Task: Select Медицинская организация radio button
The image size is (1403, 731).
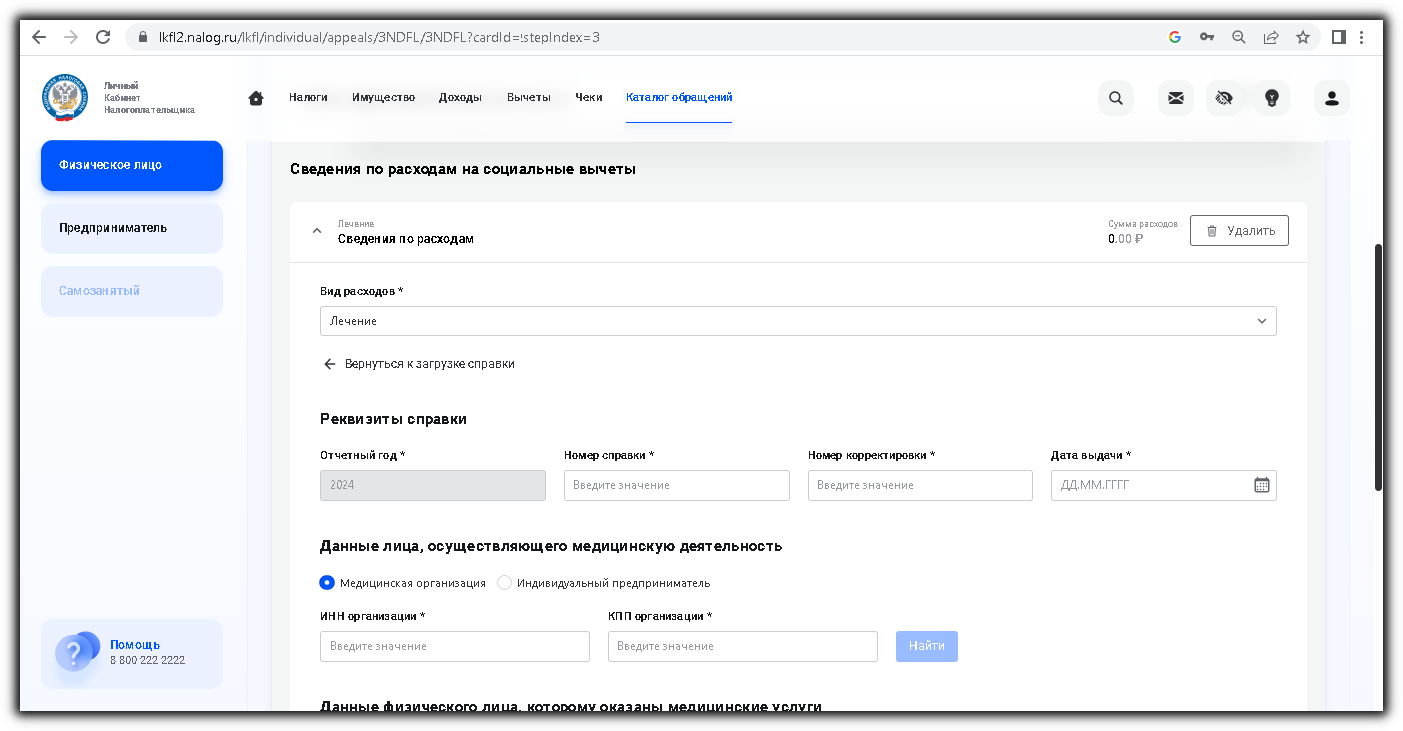Action: point(327,583)
